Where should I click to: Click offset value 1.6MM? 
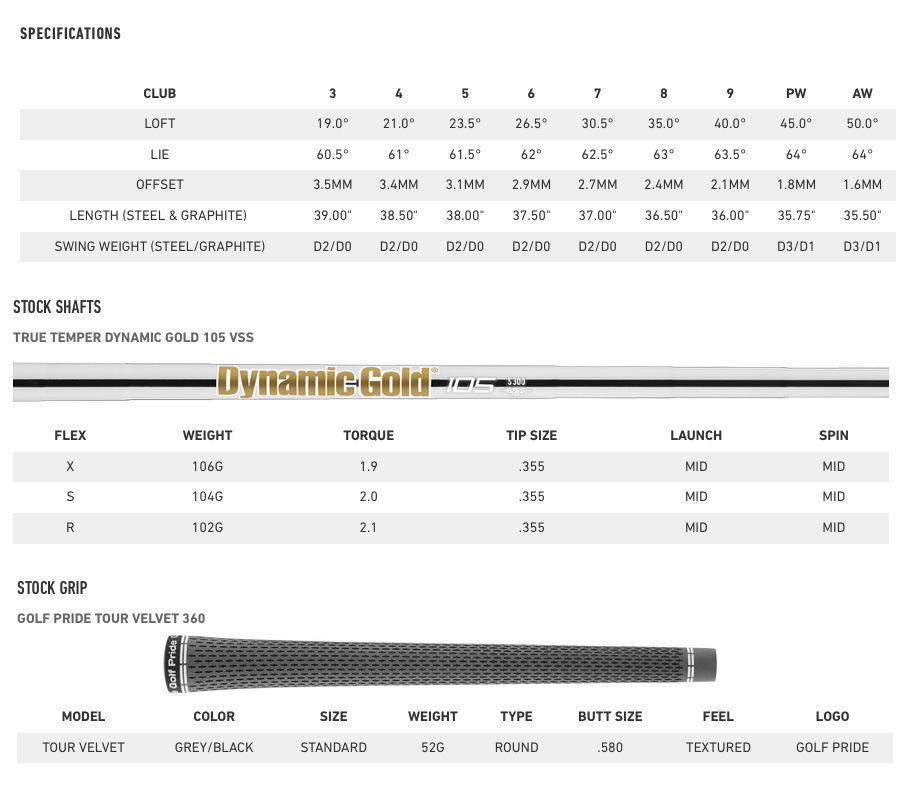coord(862,185)
